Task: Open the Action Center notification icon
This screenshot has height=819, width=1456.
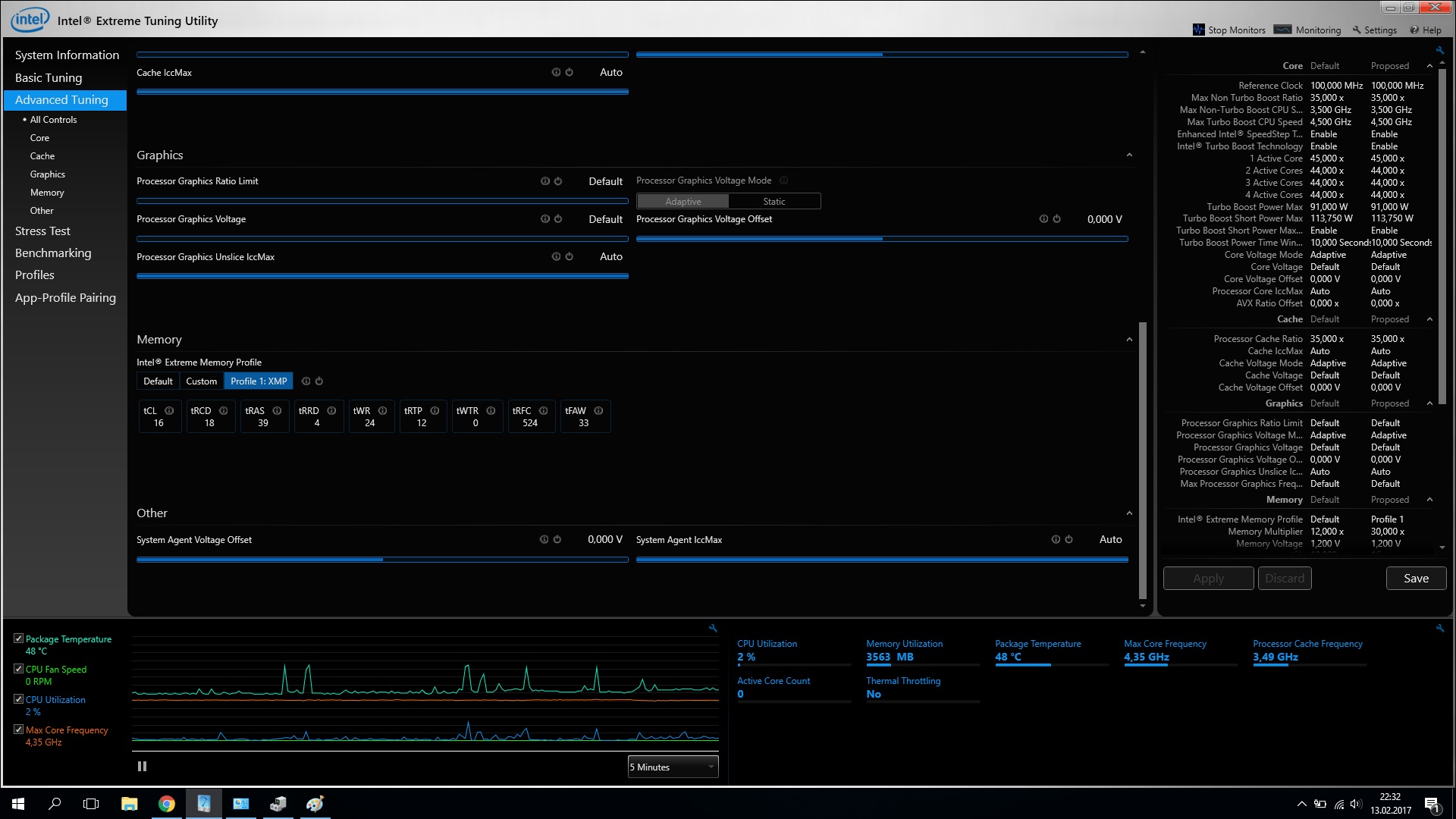Action: pos(1431,804)
